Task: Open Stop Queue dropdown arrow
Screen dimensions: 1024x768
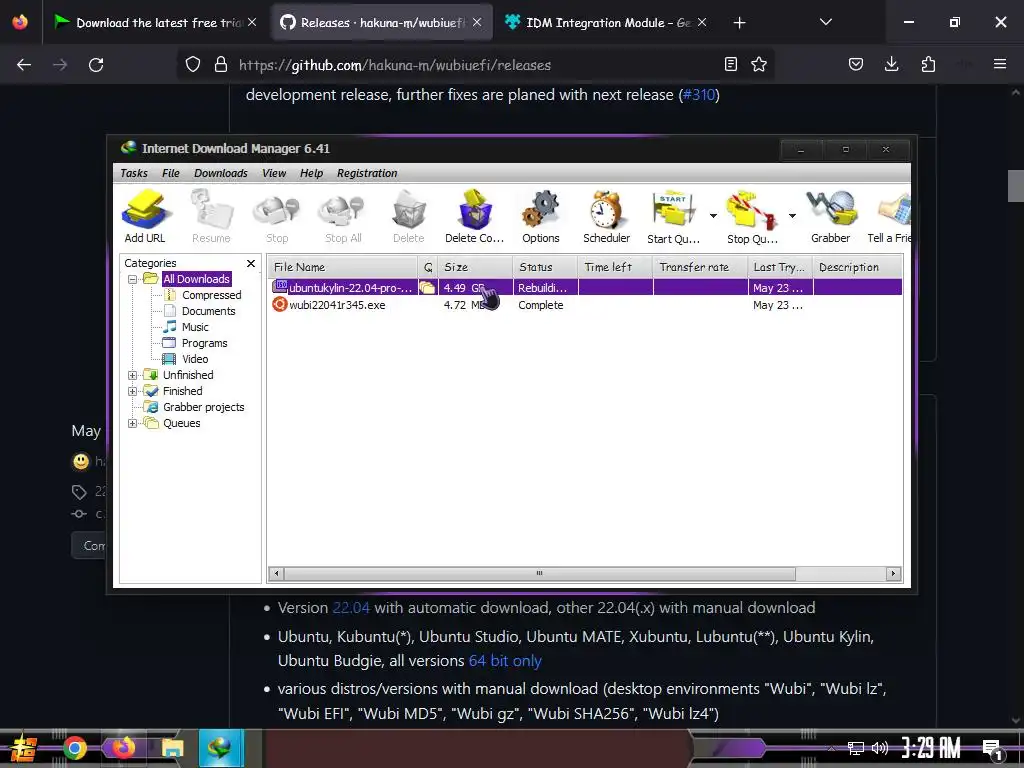Action: 792,216
